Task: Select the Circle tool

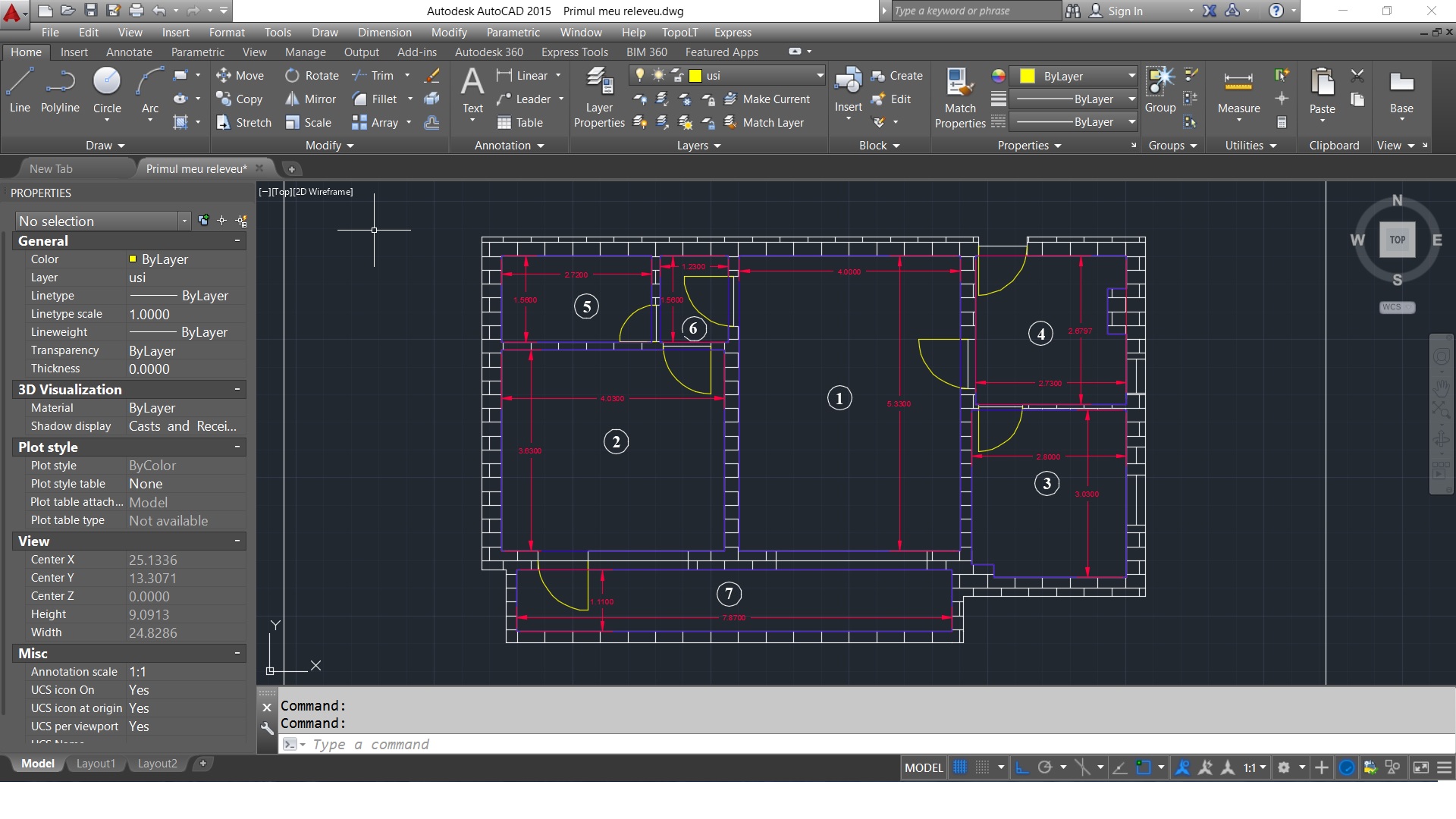Action: 107,89
